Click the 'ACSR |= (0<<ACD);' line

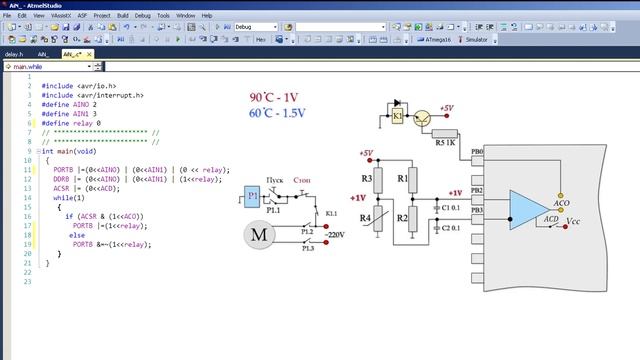[87, 189]
